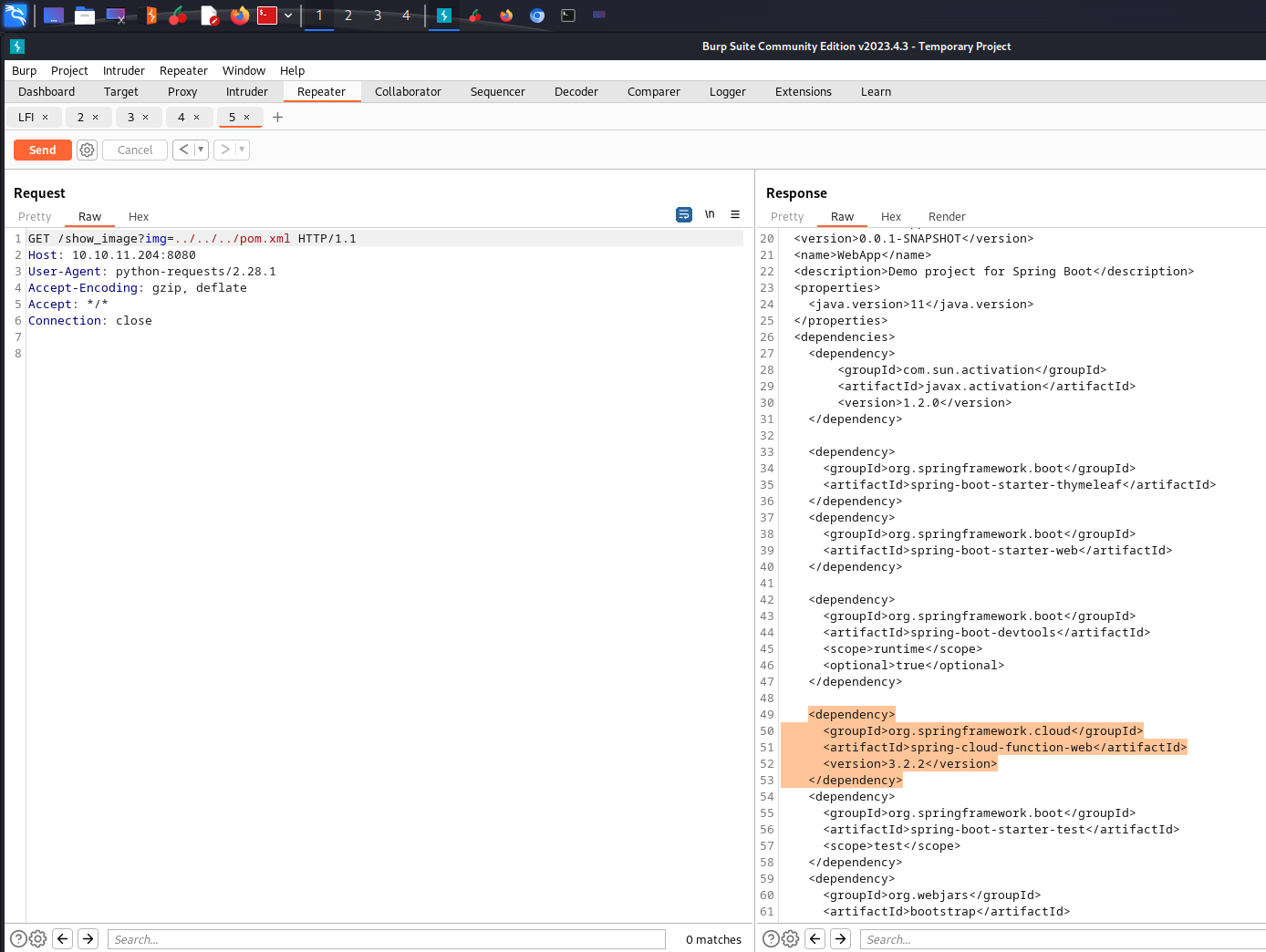Open the Window menu

tap(244, 71)
